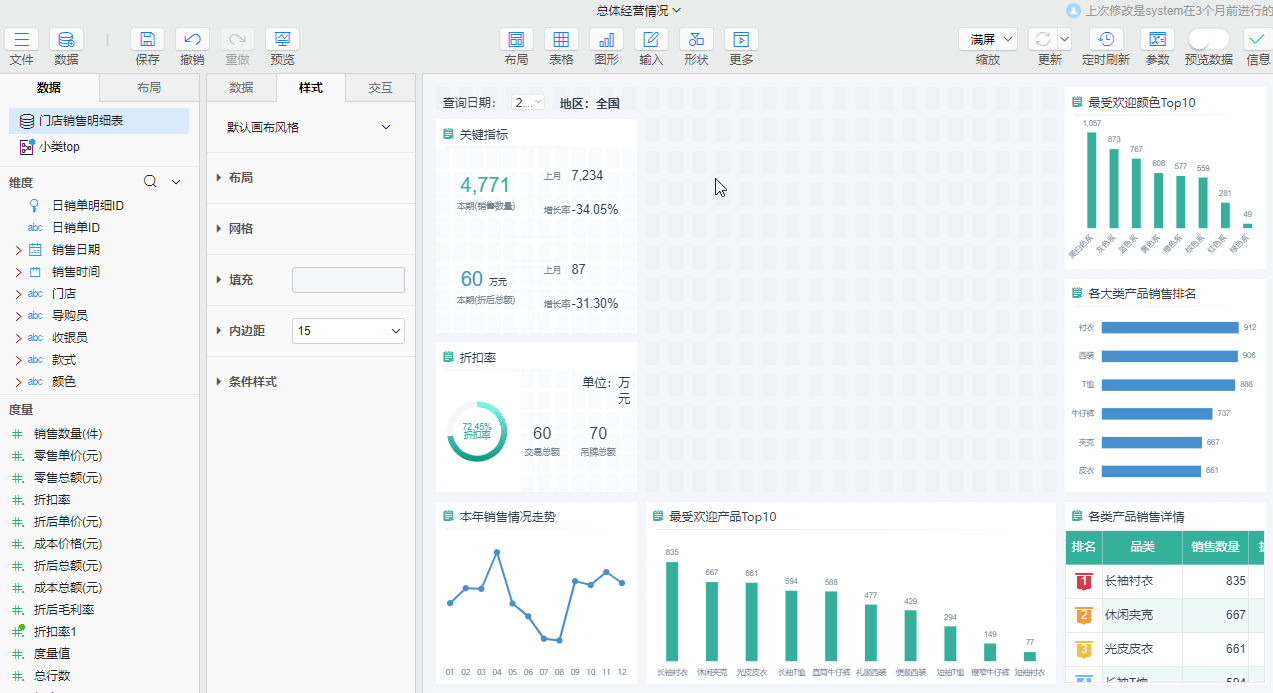
Task: Open the 预览 (Preview) icon
Action: point(281,40)
